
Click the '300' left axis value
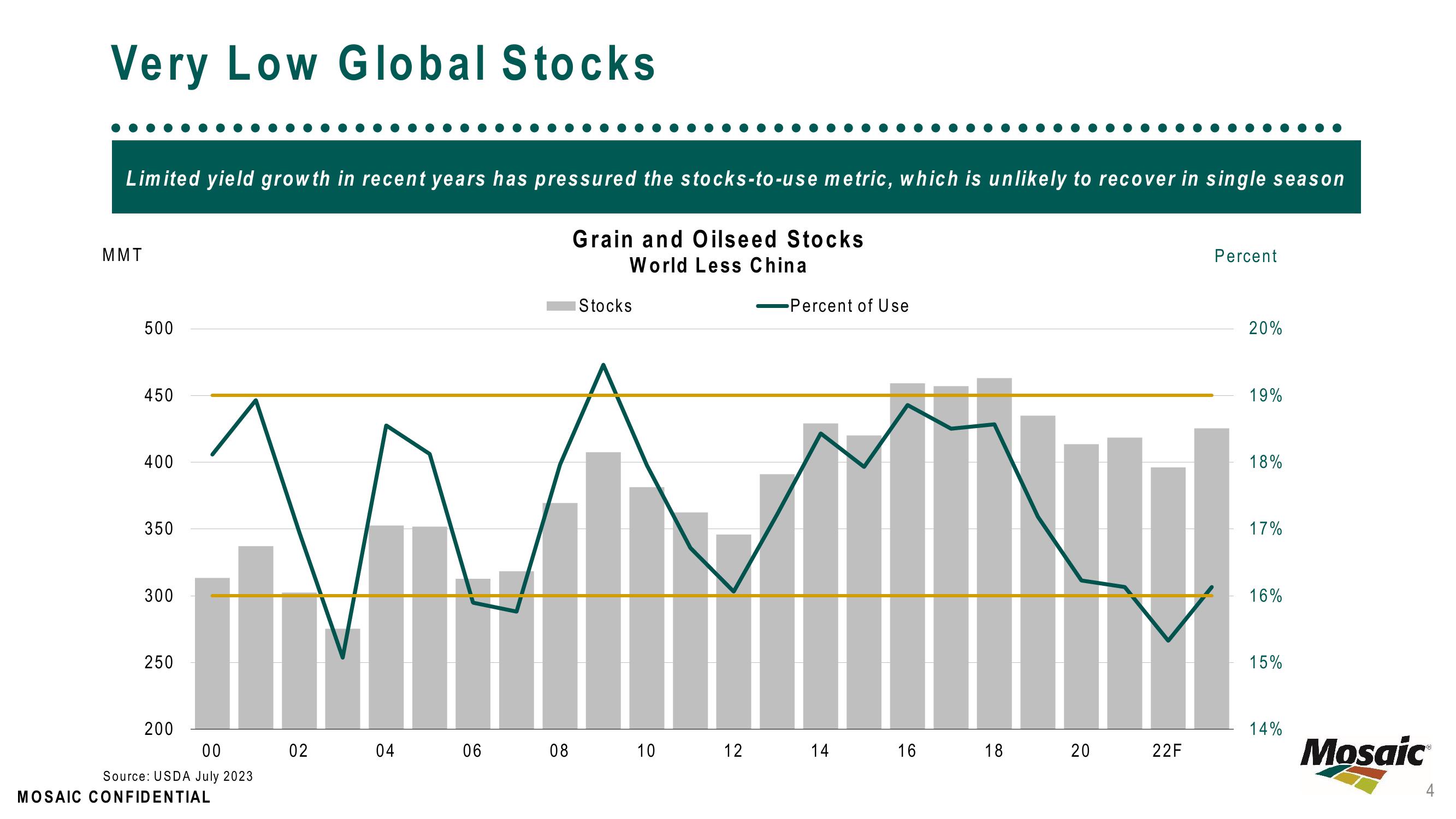pos(159,596)
